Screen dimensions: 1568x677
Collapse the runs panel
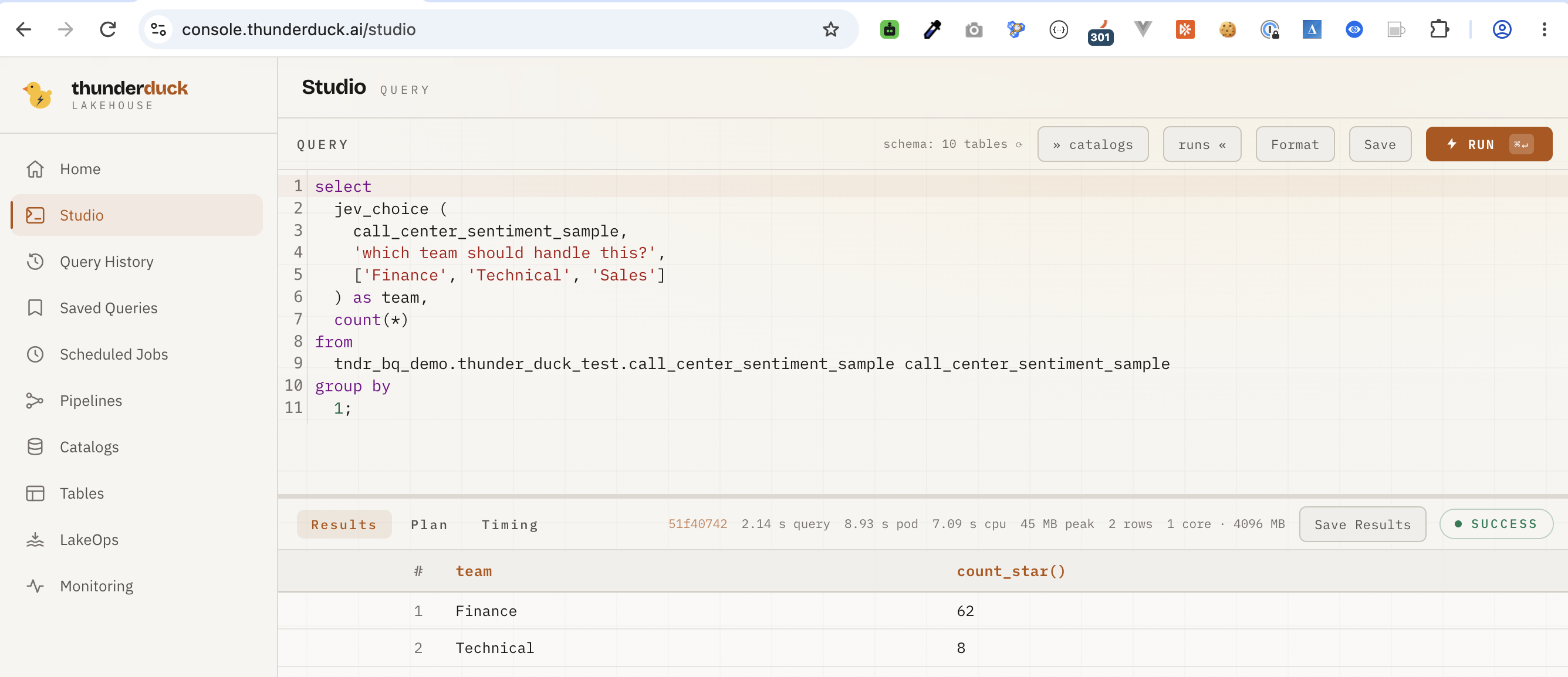[1202, 144]
